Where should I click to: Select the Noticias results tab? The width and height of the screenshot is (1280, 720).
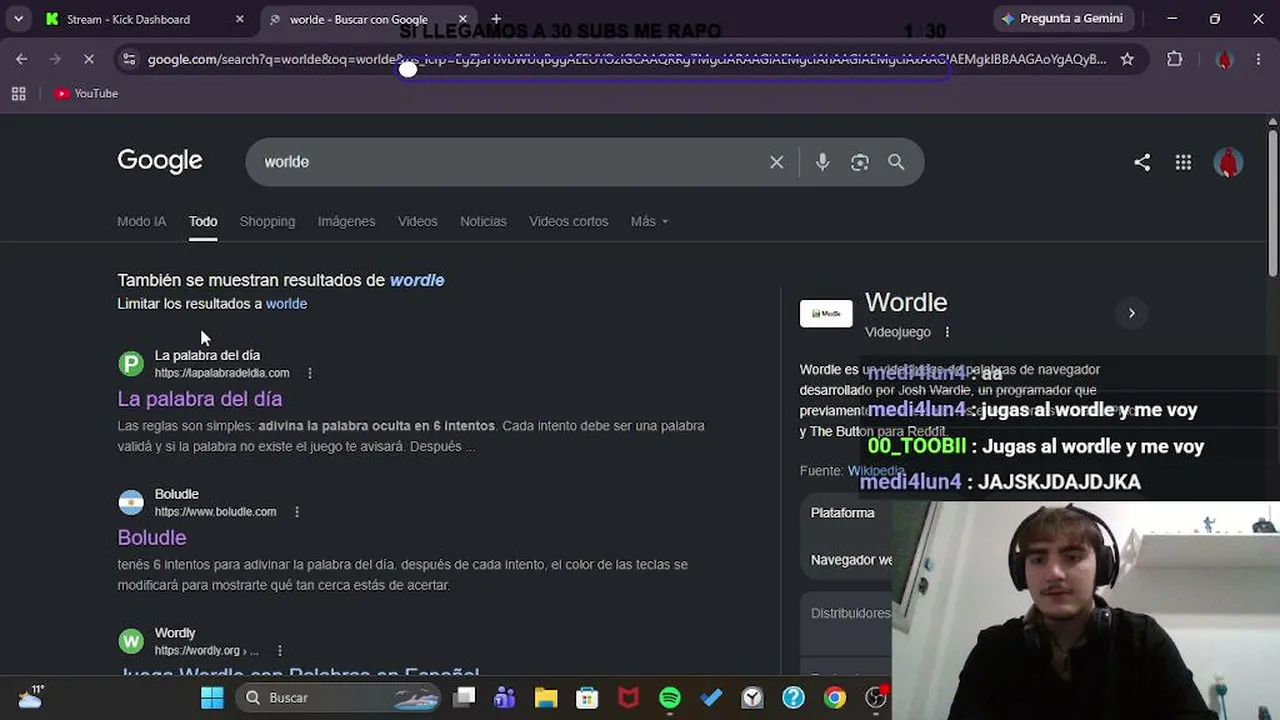(x=483, y=221)
